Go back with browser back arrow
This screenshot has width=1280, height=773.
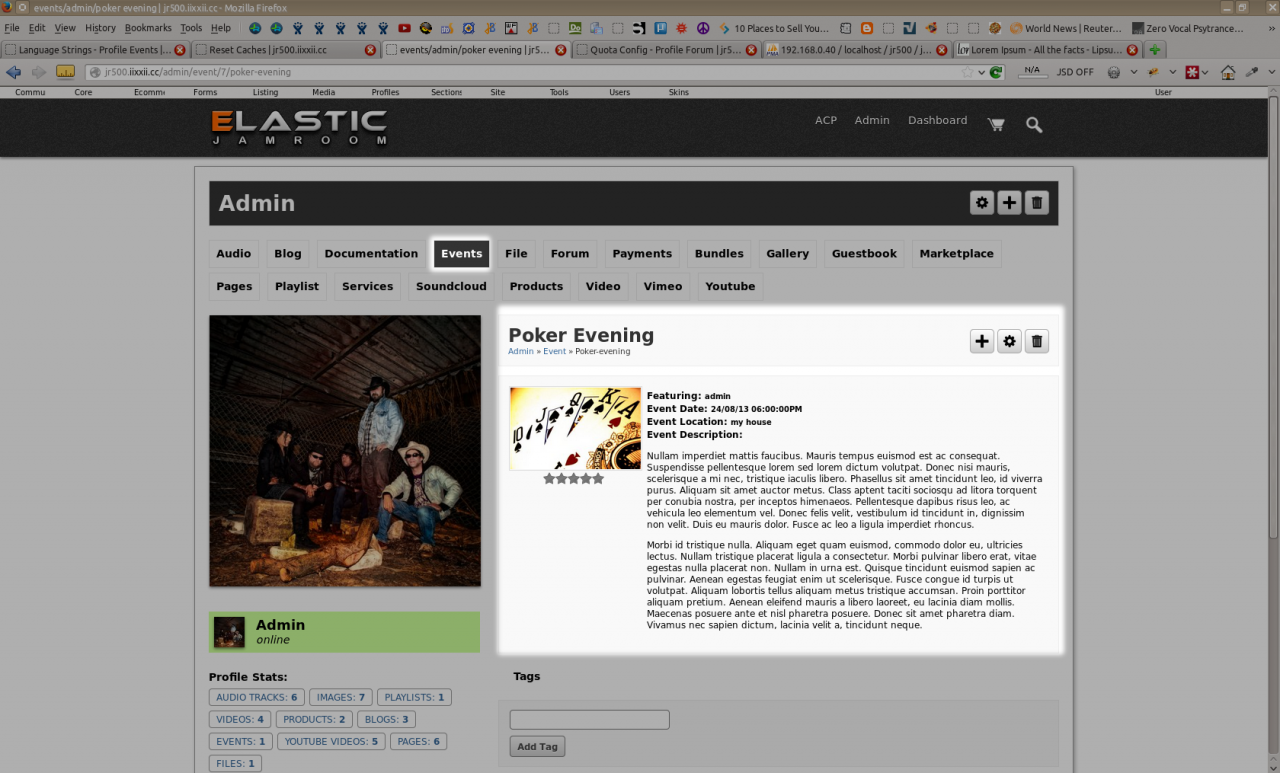(14, 72)
